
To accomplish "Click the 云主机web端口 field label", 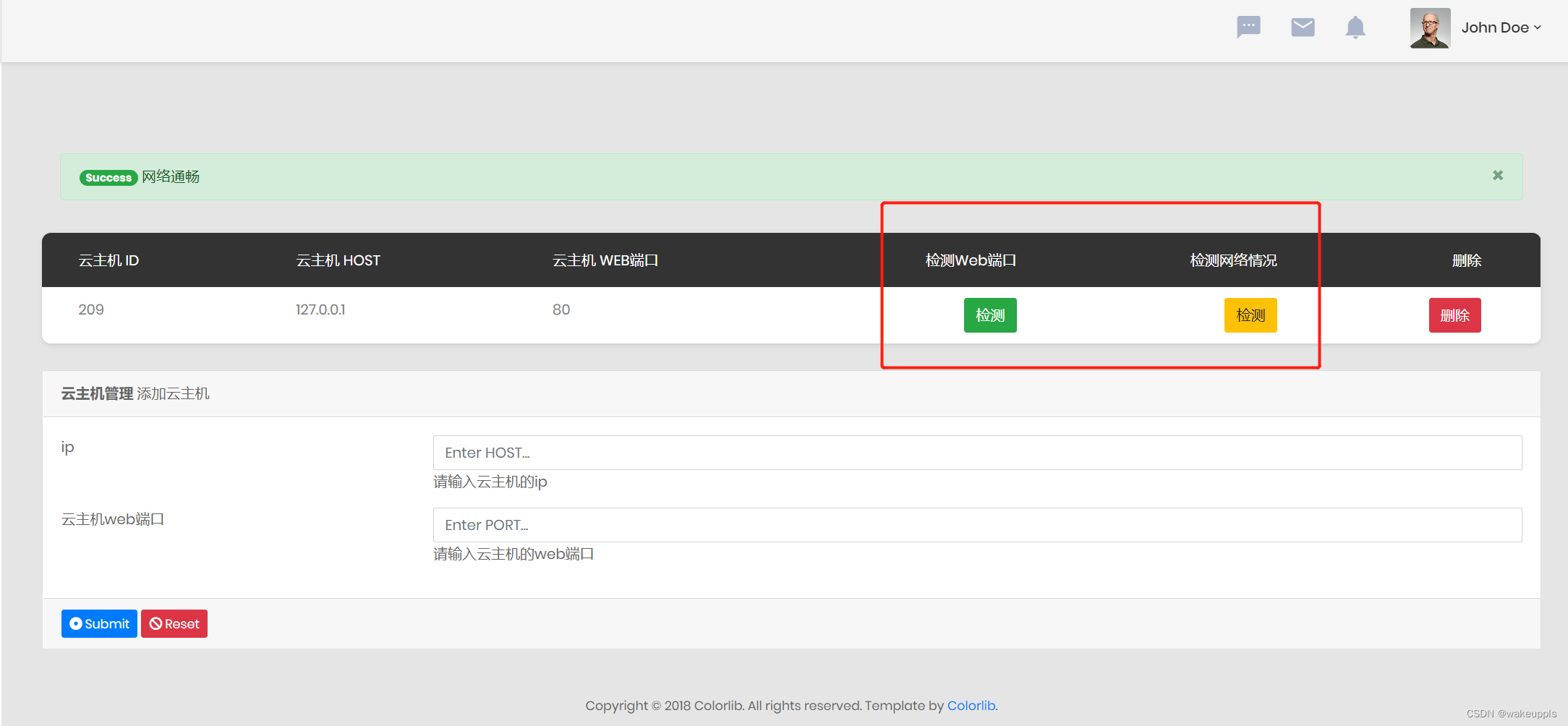I will click(113, 519).
